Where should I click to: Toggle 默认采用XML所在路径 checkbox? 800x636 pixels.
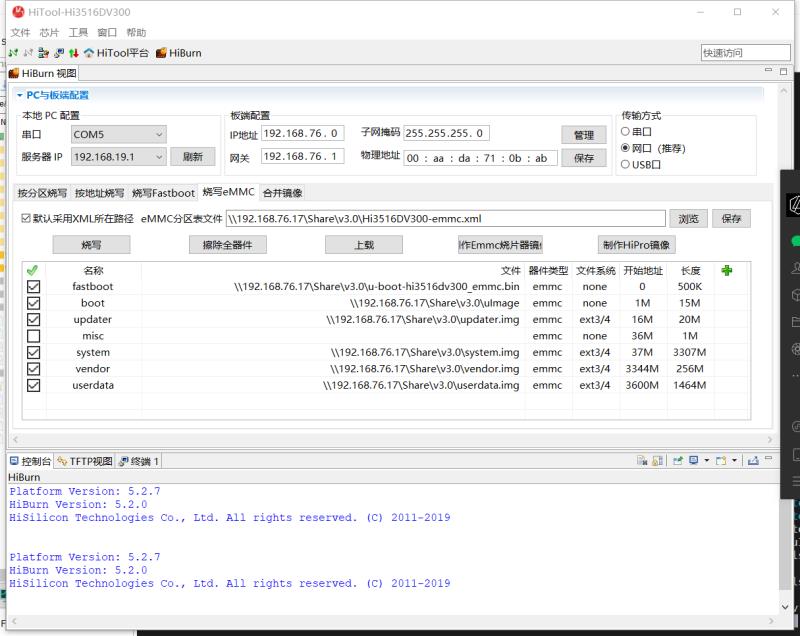pyautogui.click(x=26, y=218)
